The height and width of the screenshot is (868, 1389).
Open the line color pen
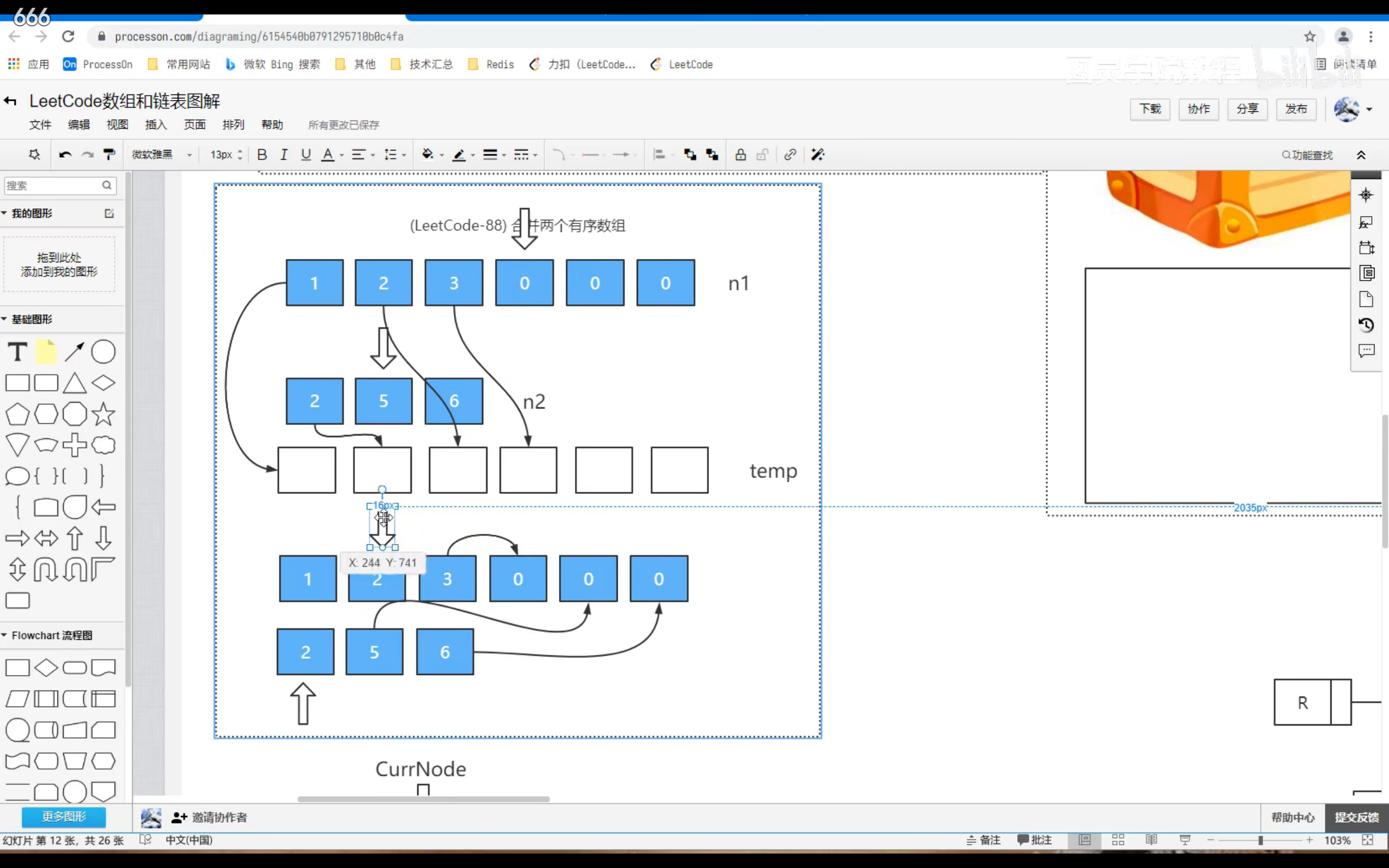coord(463,154)
